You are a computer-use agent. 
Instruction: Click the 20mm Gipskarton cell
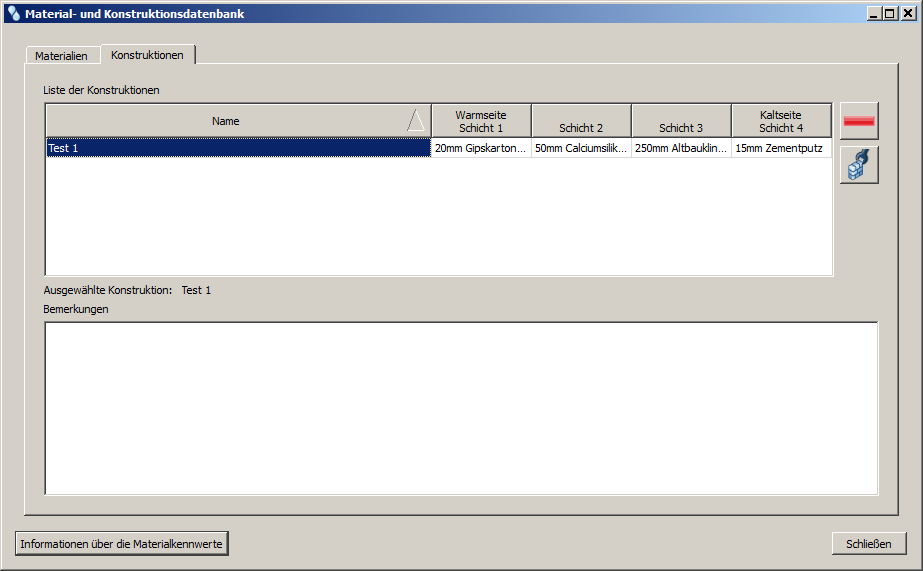point(481,148)
